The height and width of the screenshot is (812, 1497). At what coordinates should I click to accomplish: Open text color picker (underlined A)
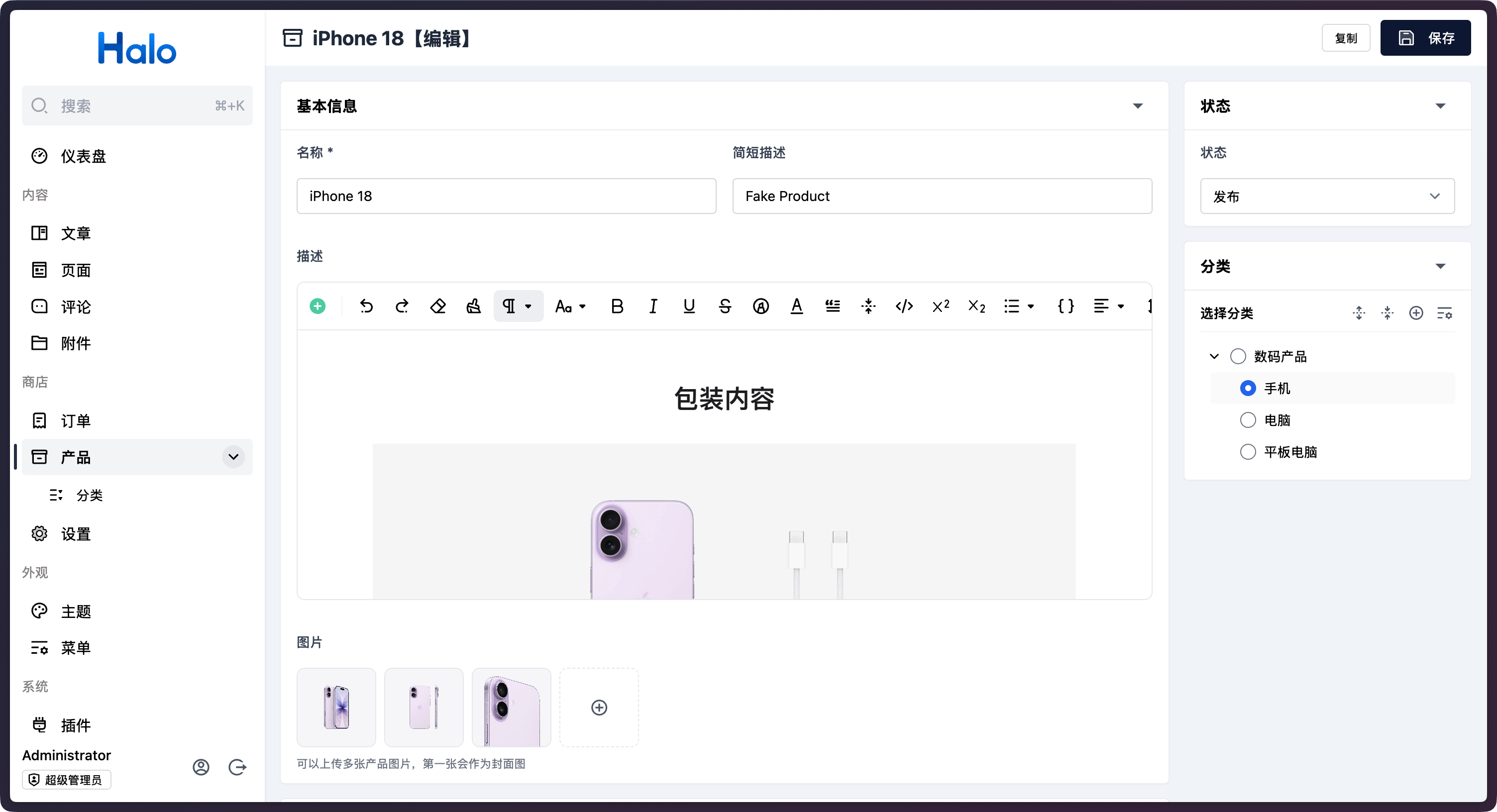pyautogui.click(x=797, y=306)
